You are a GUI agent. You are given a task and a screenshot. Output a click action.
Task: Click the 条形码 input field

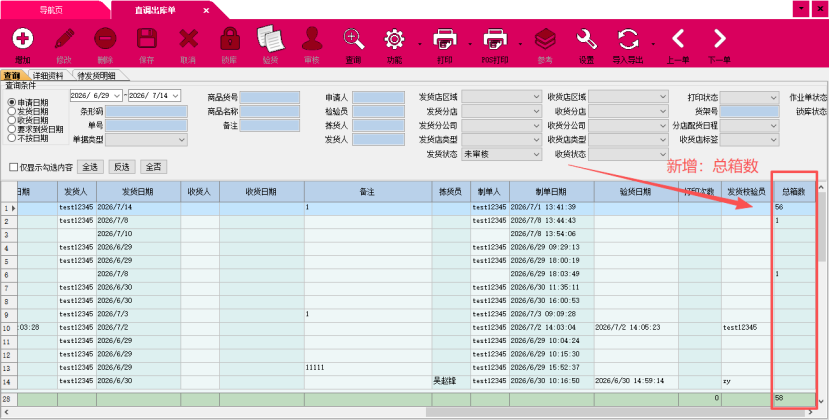pos(146,111)
